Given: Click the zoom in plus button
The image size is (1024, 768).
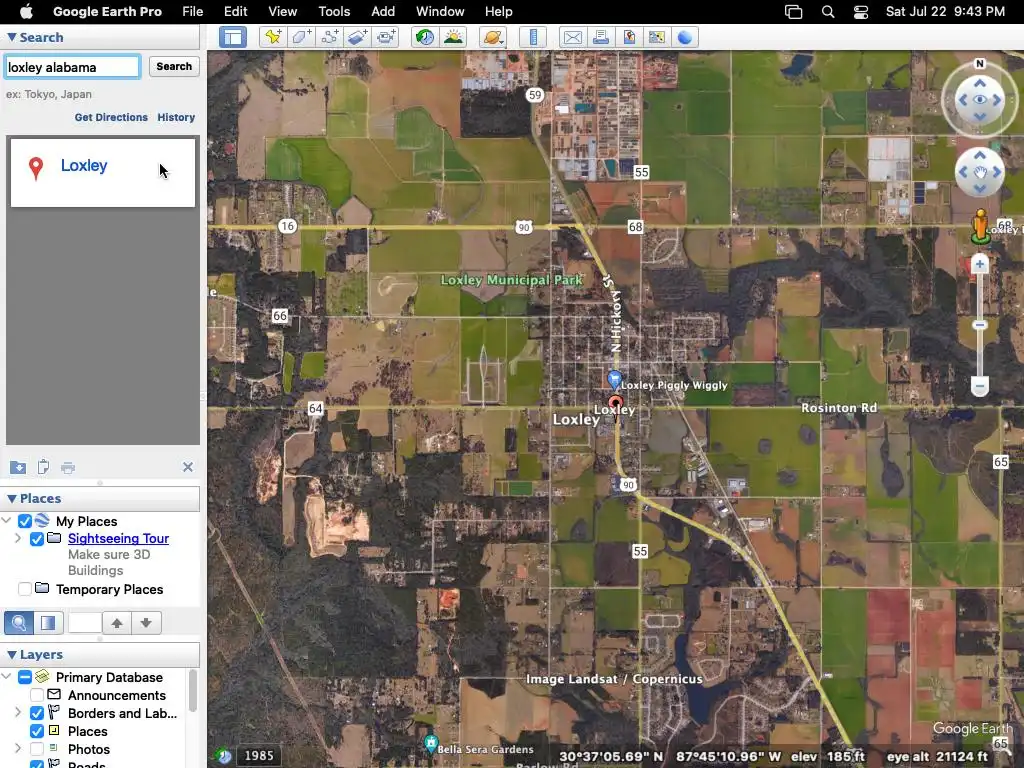Looking at the screenshot, I should (980, 264).
